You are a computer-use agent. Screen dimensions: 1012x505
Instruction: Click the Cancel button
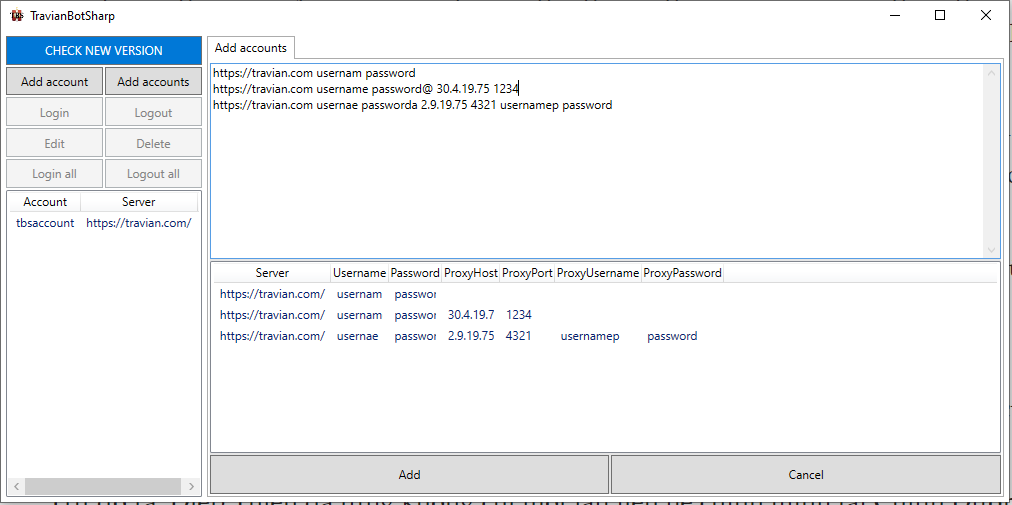(x=805, y=475)
